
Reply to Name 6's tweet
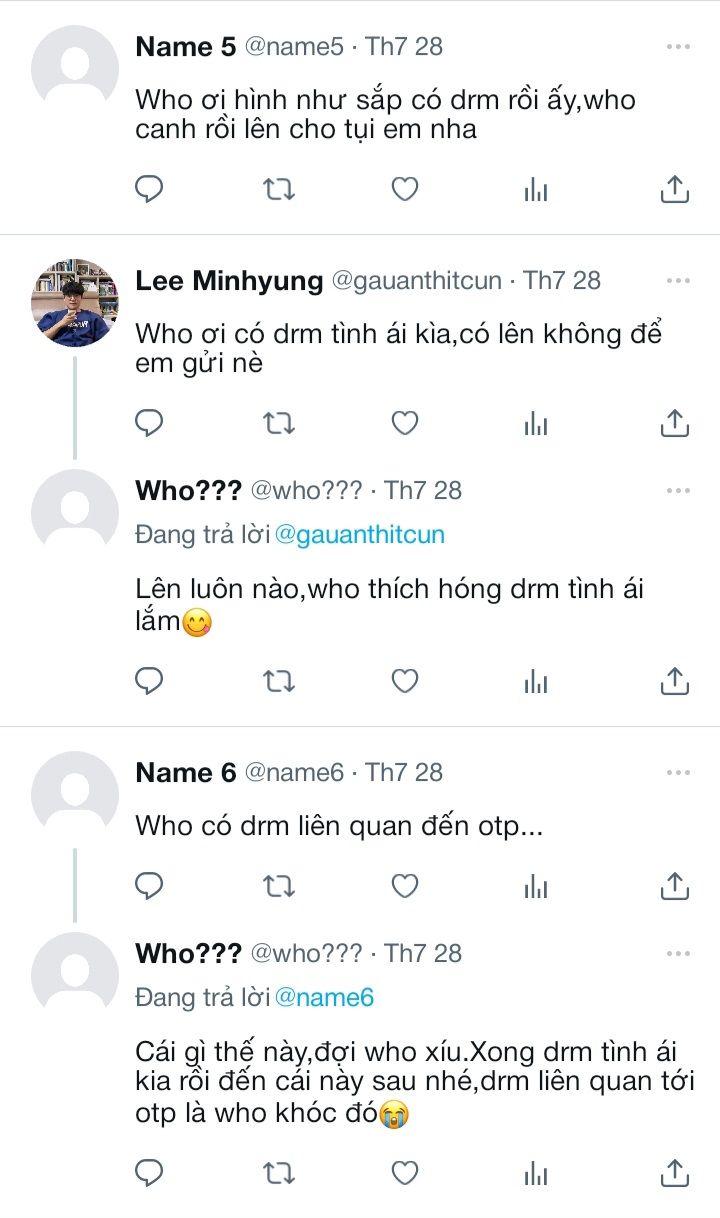(x=149, y=885)
